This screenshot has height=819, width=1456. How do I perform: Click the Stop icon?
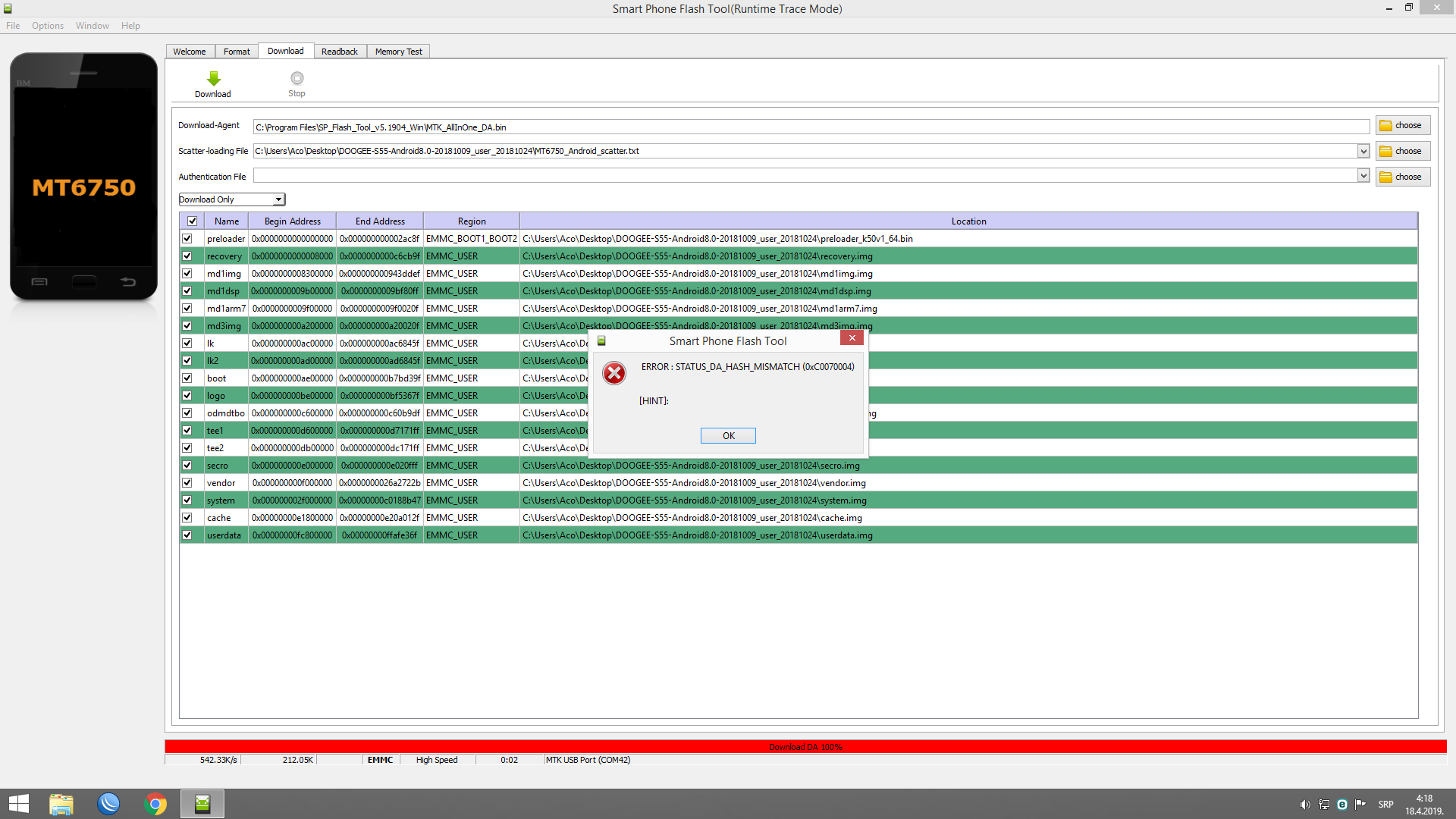(297, 78)
